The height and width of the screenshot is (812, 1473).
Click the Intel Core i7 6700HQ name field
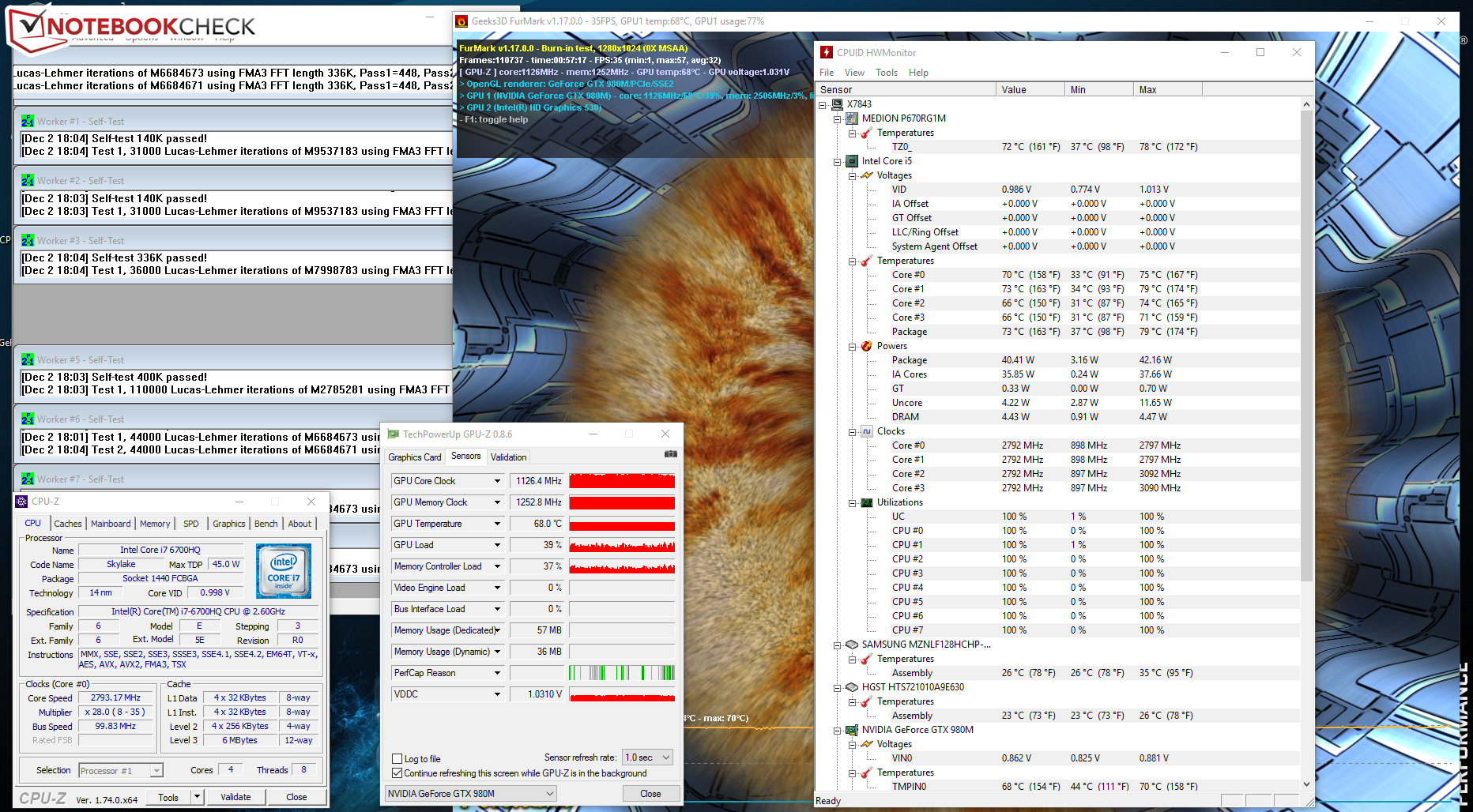[160, 550]
